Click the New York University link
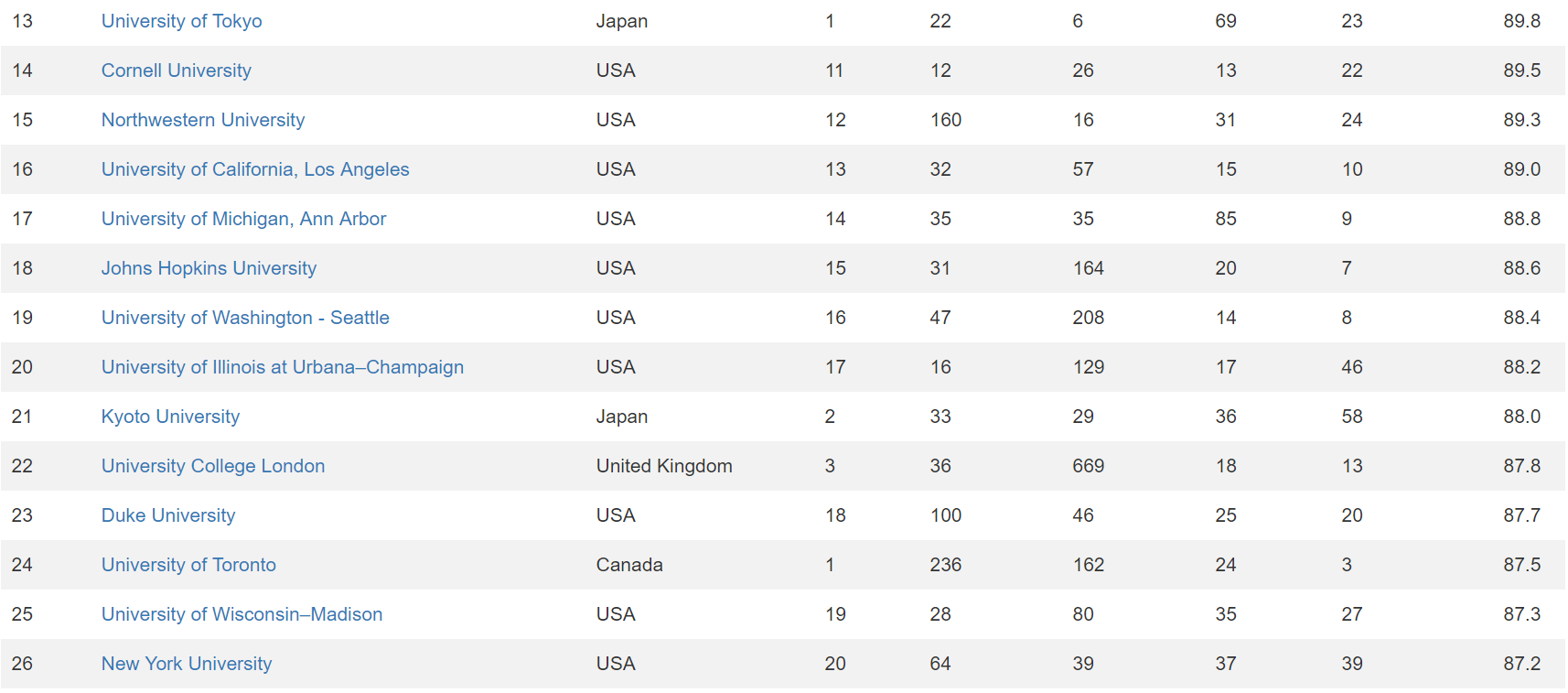Viewport: 1568px width, 693px height. click(187, 664)
